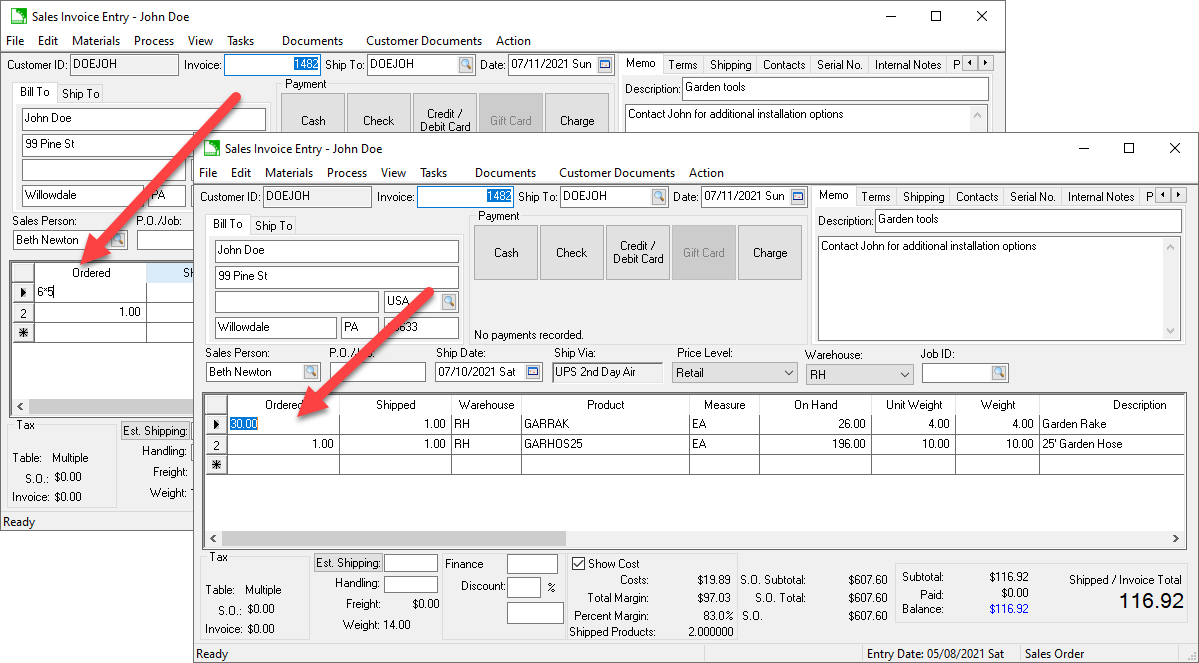
Task: Click the Charge payment button in front window
Action: [x=770, y=252]
